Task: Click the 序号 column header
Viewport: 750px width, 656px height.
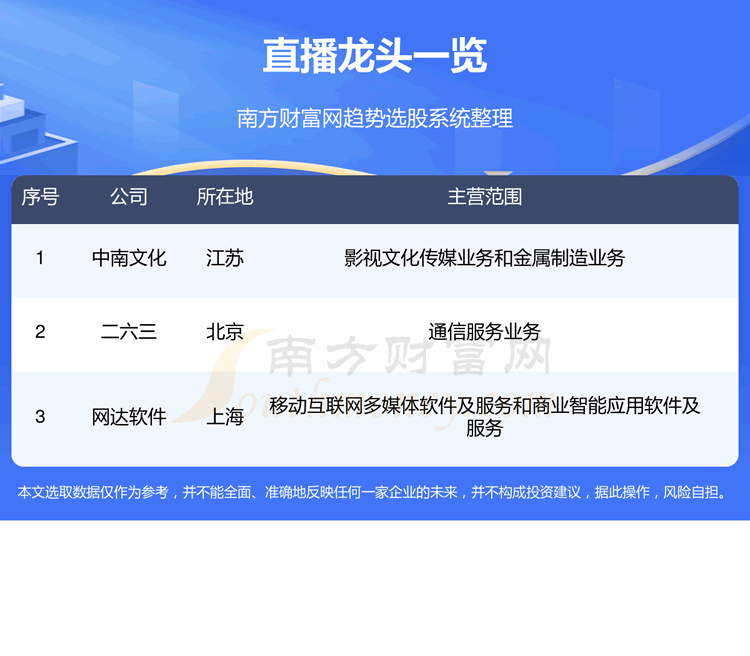Action: click(40, 197)
